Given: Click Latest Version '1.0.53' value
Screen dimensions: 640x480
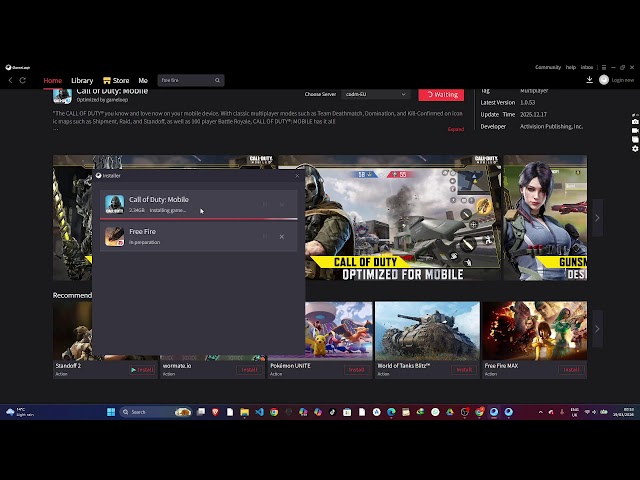Looking at the screenshot, I should pos(527,102).
